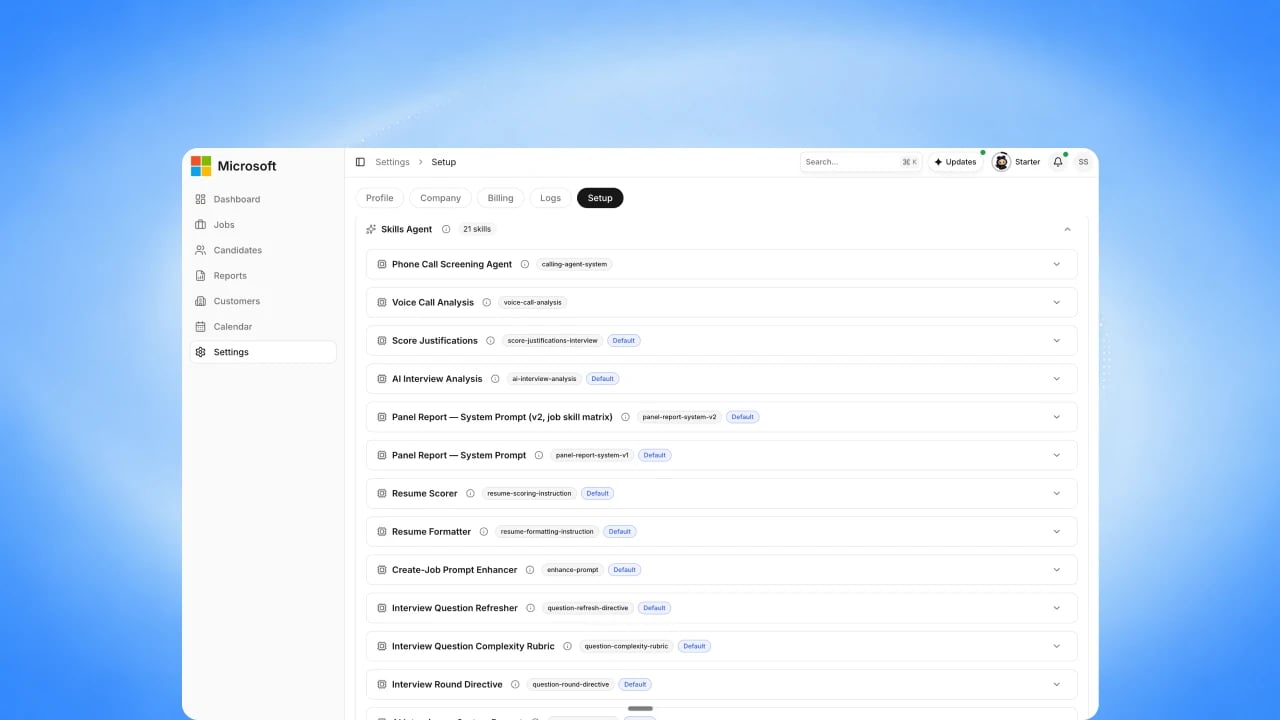Image resolution: width=1280 pixels, height=720 pixels.
Task: Click the enhance-prompt tag
Action: click(573, 570)
